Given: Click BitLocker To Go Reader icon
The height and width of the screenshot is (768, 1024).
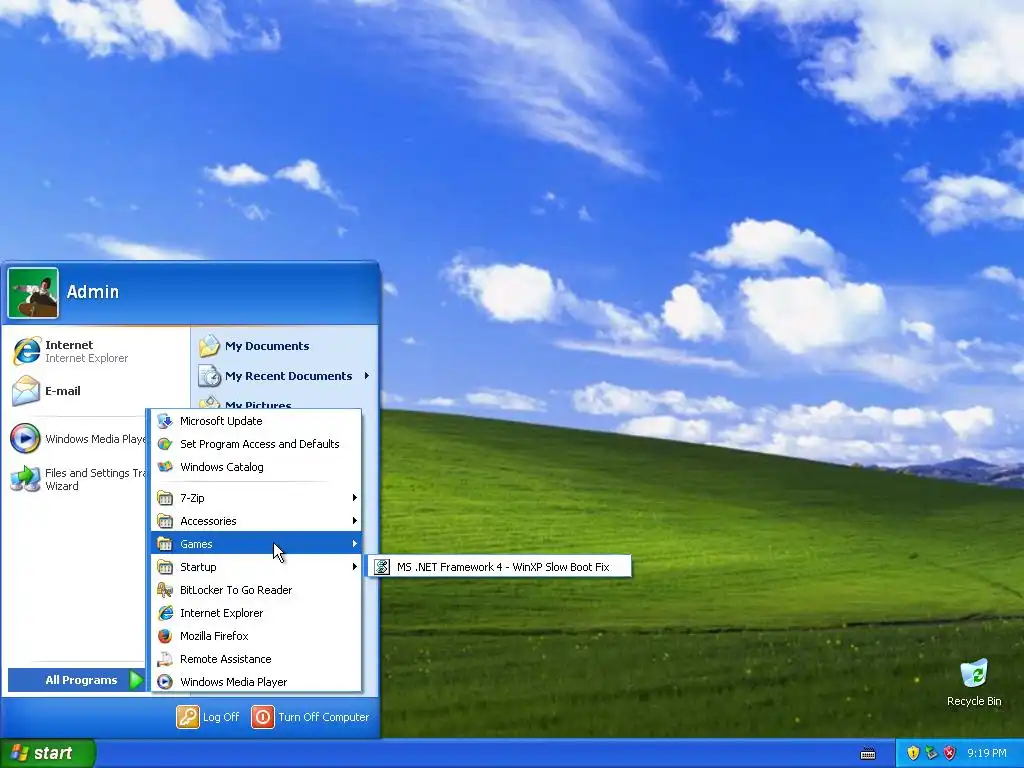Looking at the screenshot, I should point(165,590).
